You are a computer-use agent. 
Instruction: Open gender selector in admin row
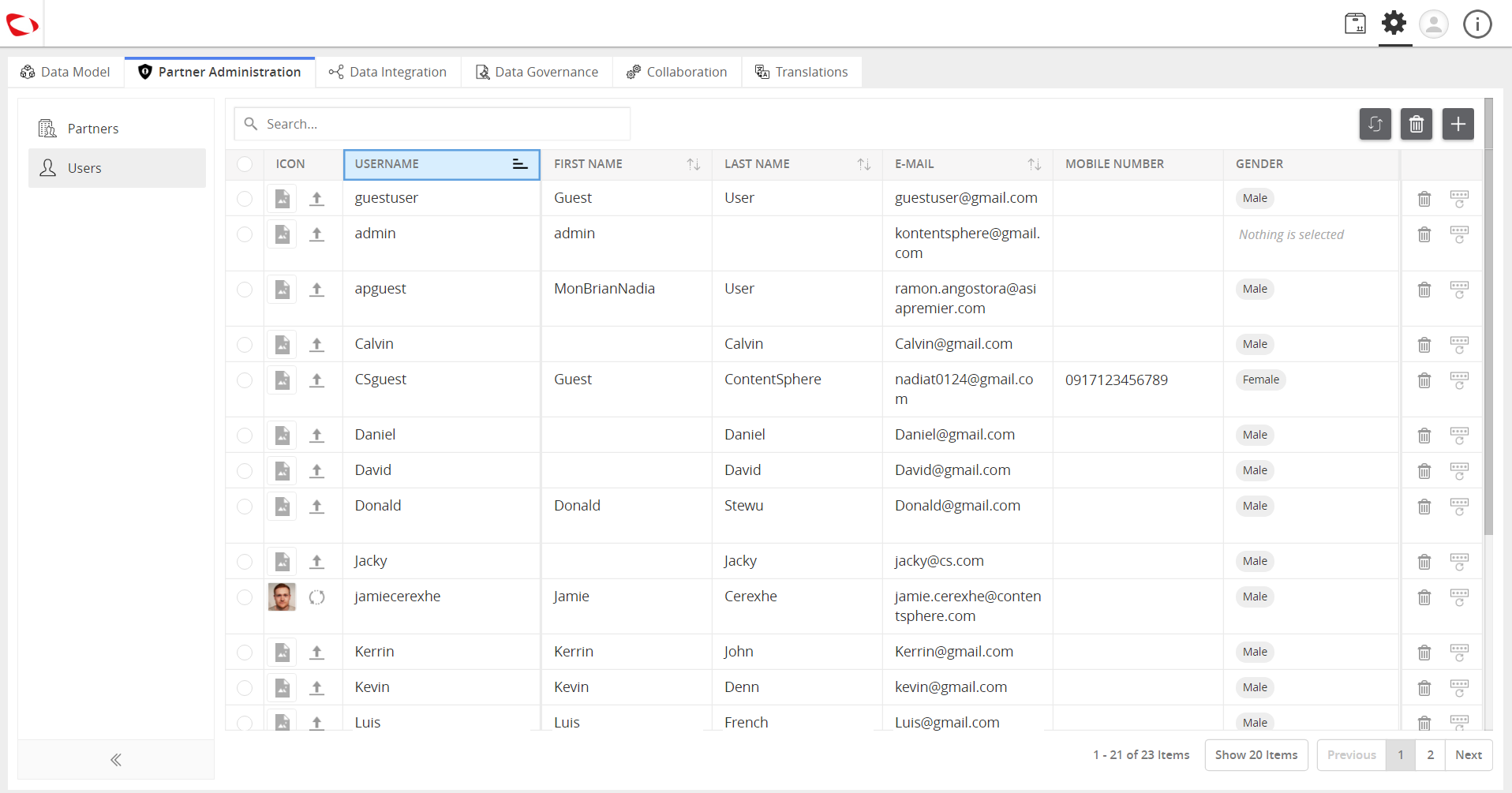[1291, 235]
